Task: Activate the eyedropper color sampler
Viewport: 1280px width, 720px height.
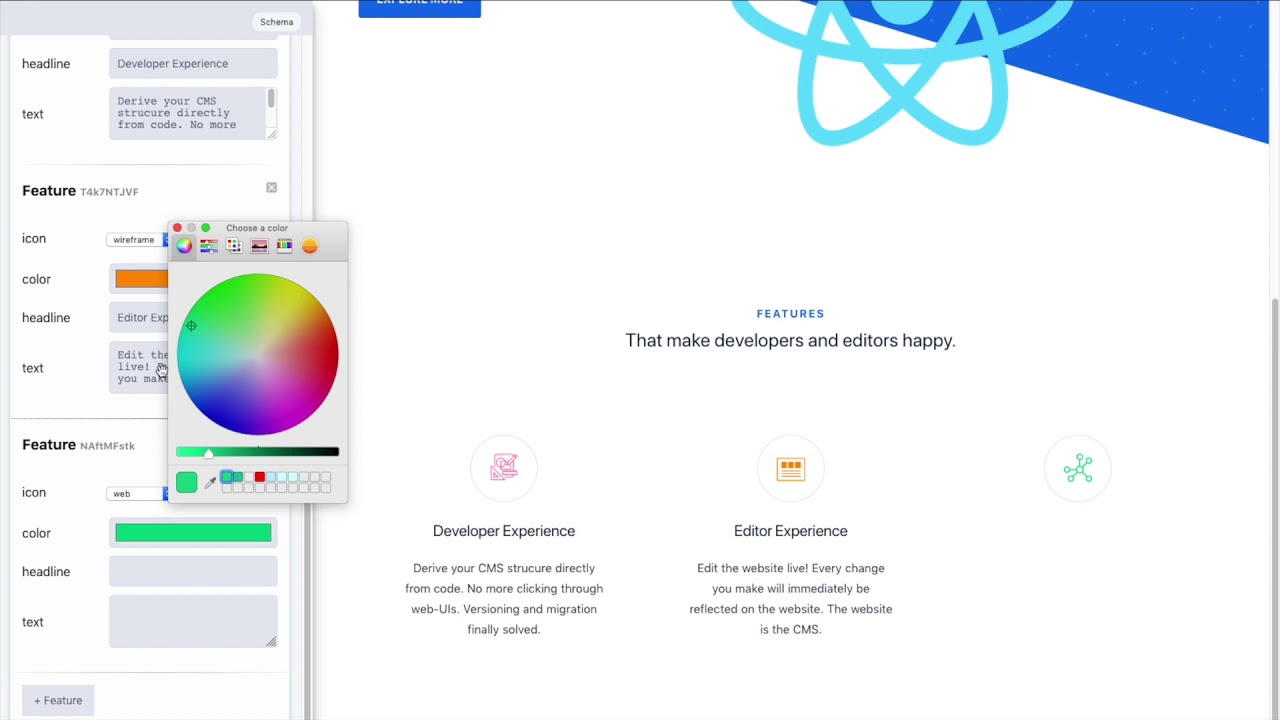Action: point(210,483)
